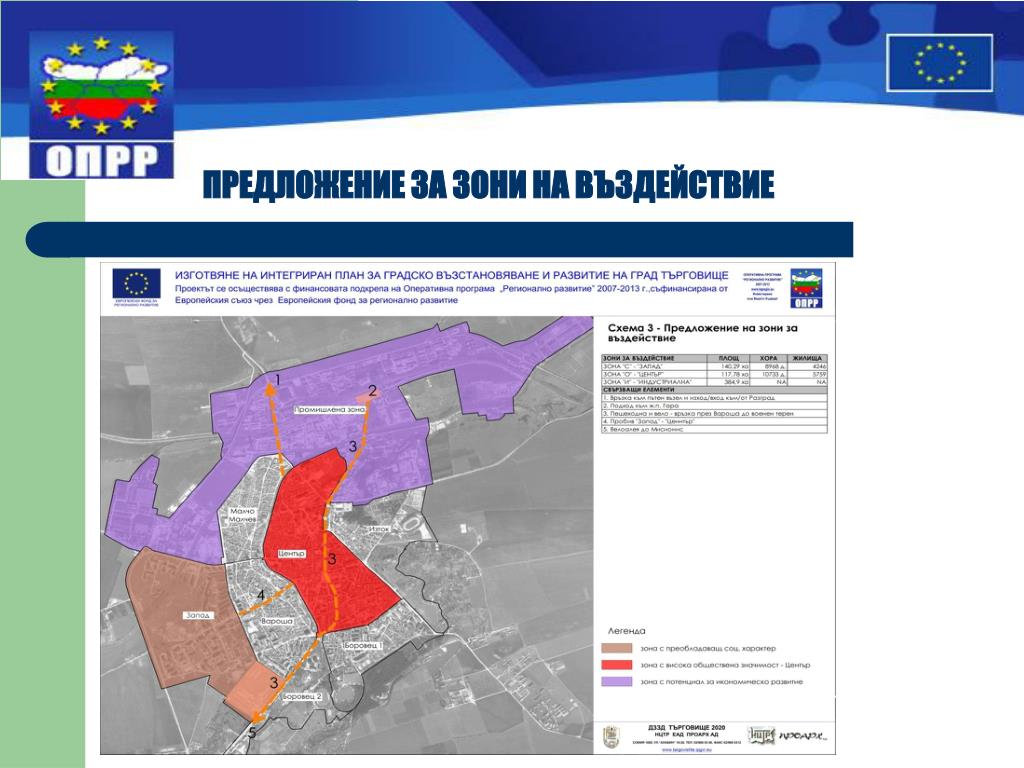Click the 'Боровец 1' map label
Image resolution: width=1024 pixels, height=768 pixels.
[363, 645]
